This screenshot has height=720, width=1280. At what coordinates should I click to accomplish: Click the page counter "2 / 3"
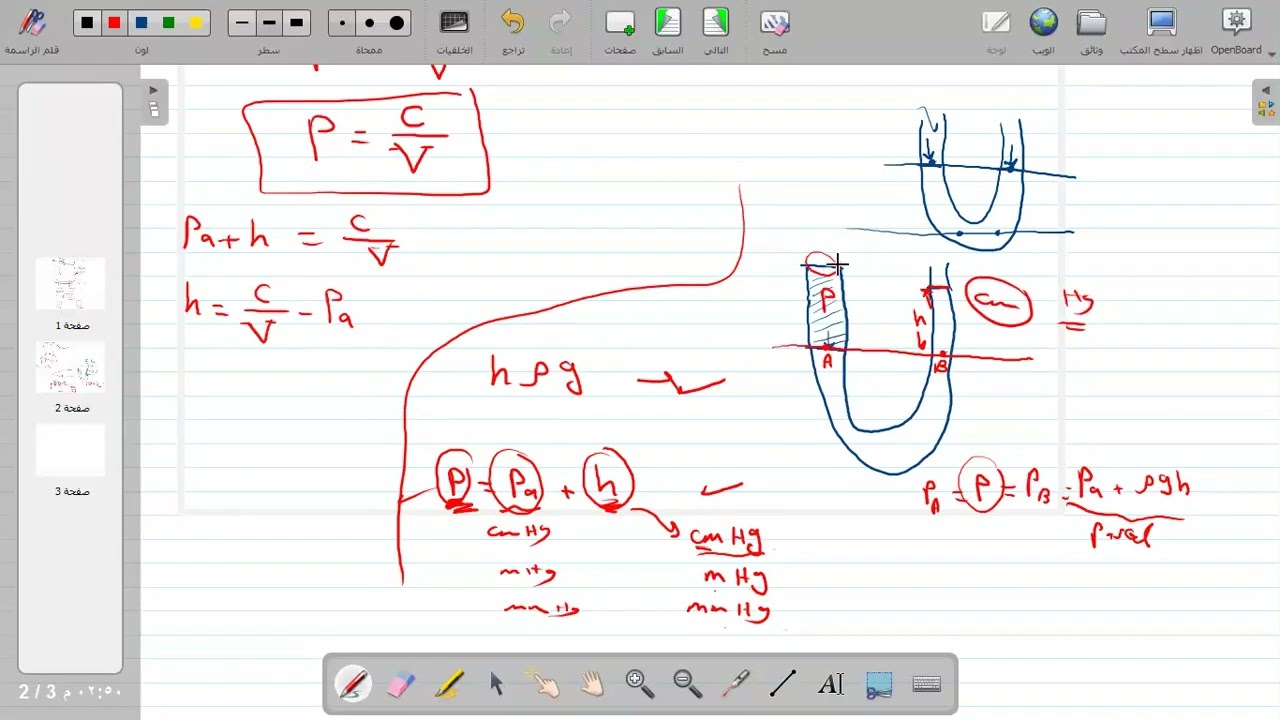click(37, 692)
